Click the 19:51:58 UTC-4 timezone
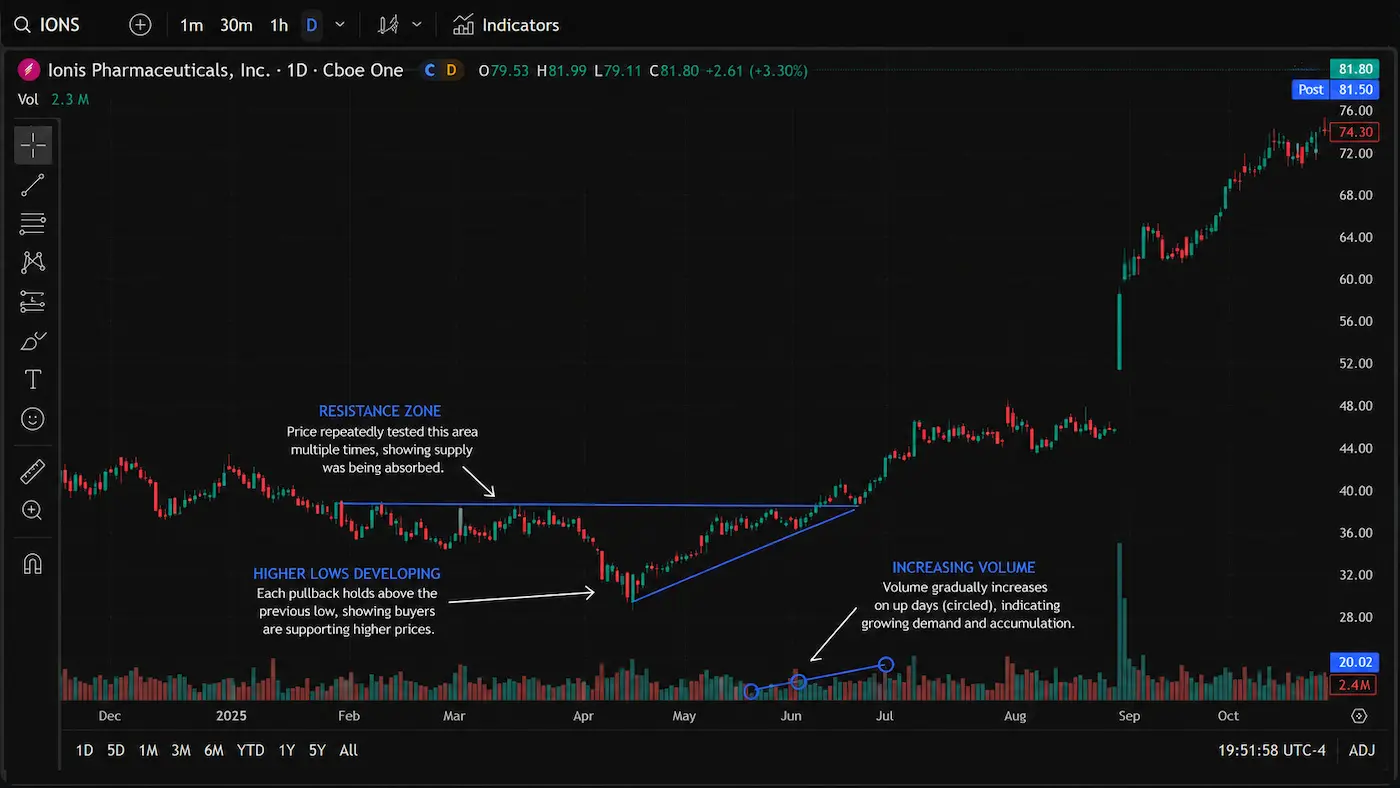The image size is (1400, 788). pos(1272,750)
